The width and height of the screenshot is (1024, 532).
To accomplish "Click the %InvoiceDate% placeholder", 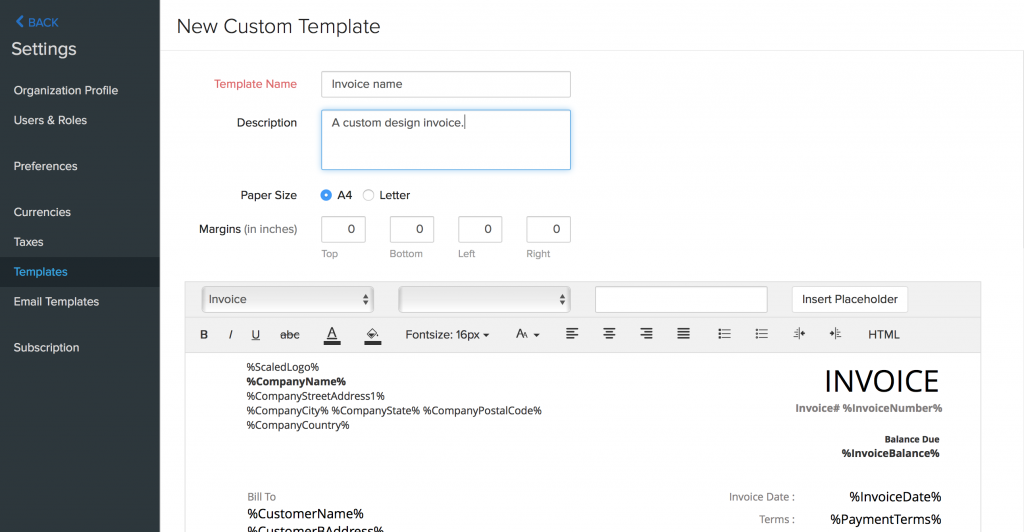I will [895, 497].
